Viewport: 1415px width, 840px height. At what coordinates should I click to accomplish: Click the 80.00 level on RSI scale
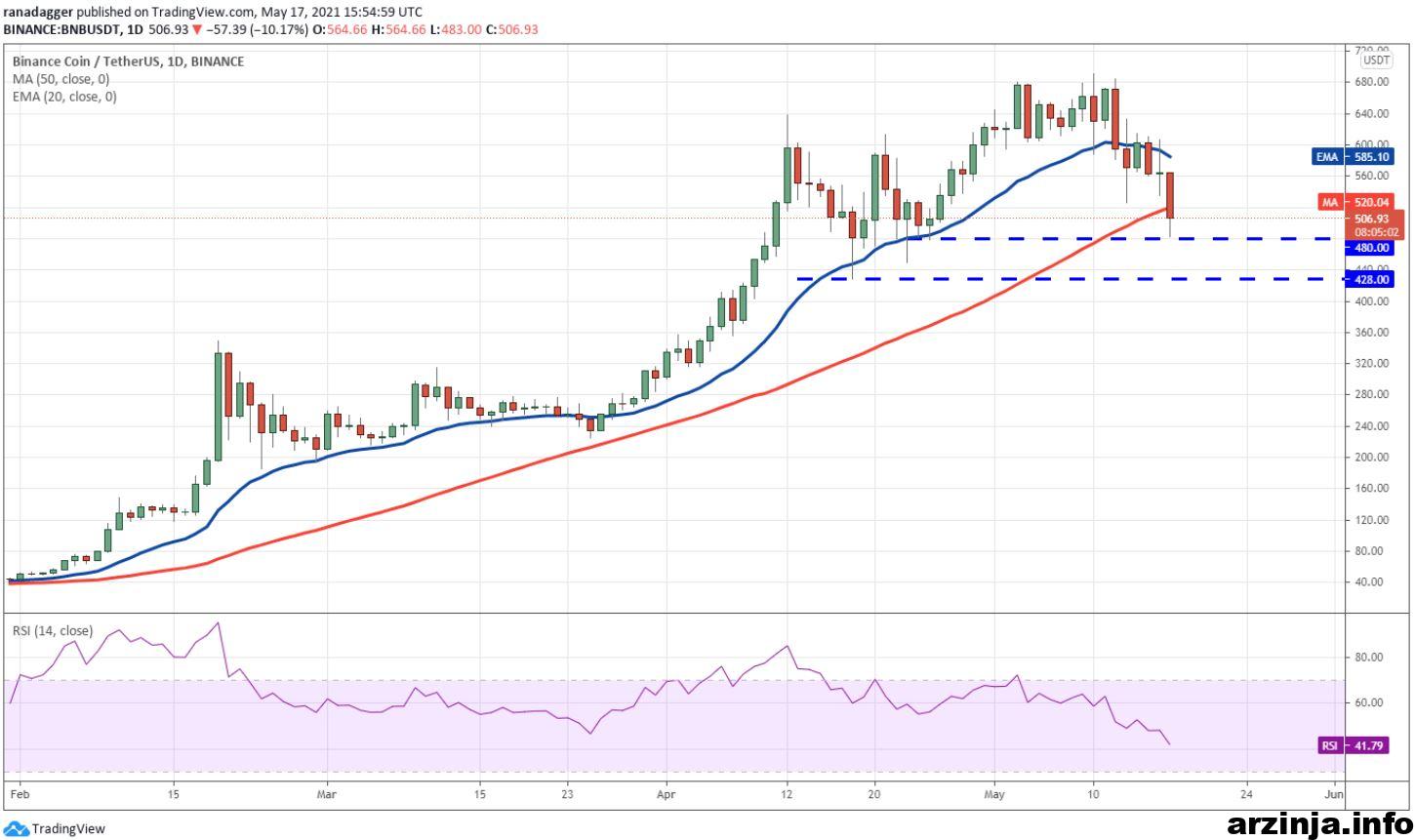1368,658
